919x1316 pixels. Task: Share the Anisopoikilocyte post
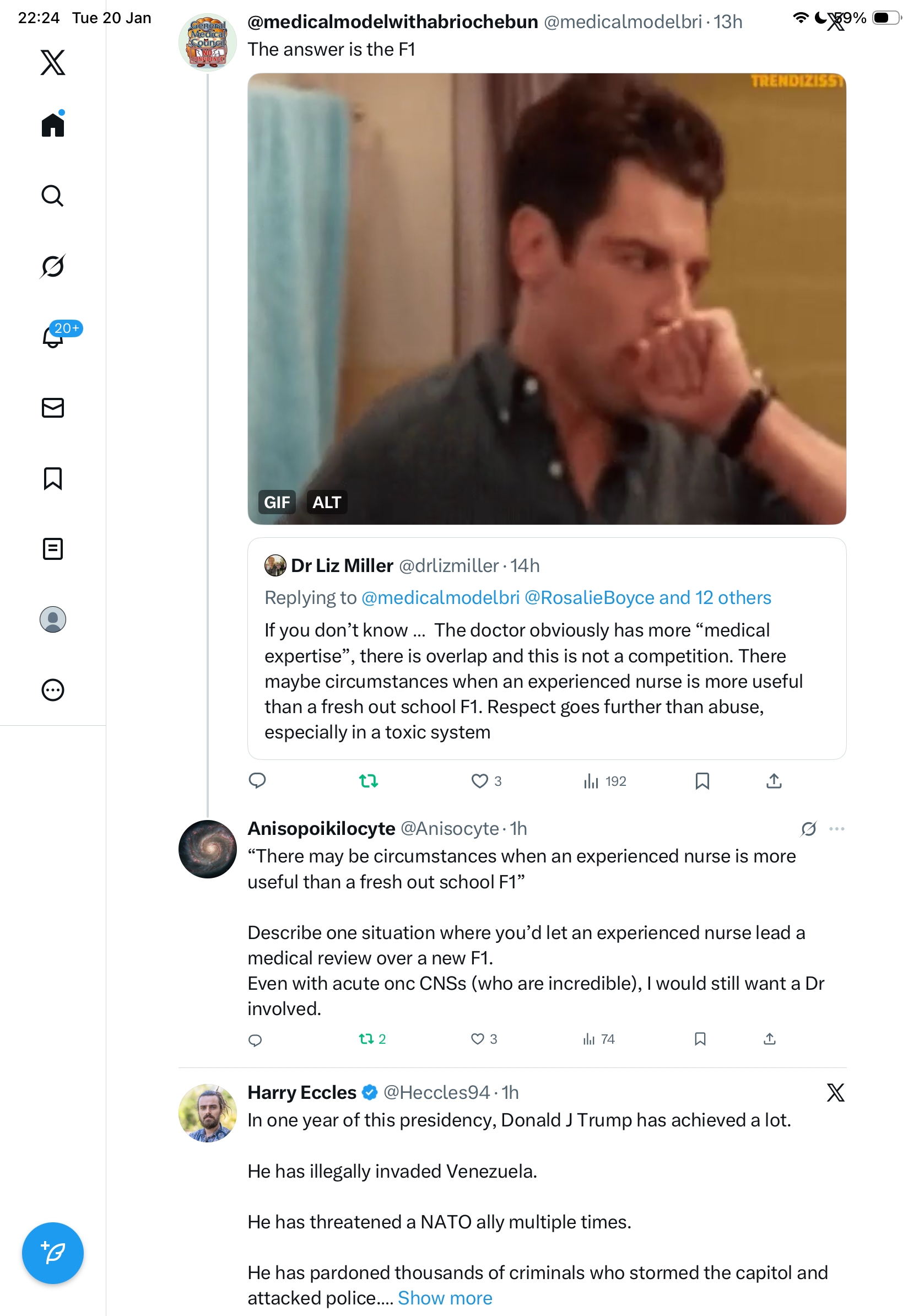pyautogui.click(x=770, y=1039)
